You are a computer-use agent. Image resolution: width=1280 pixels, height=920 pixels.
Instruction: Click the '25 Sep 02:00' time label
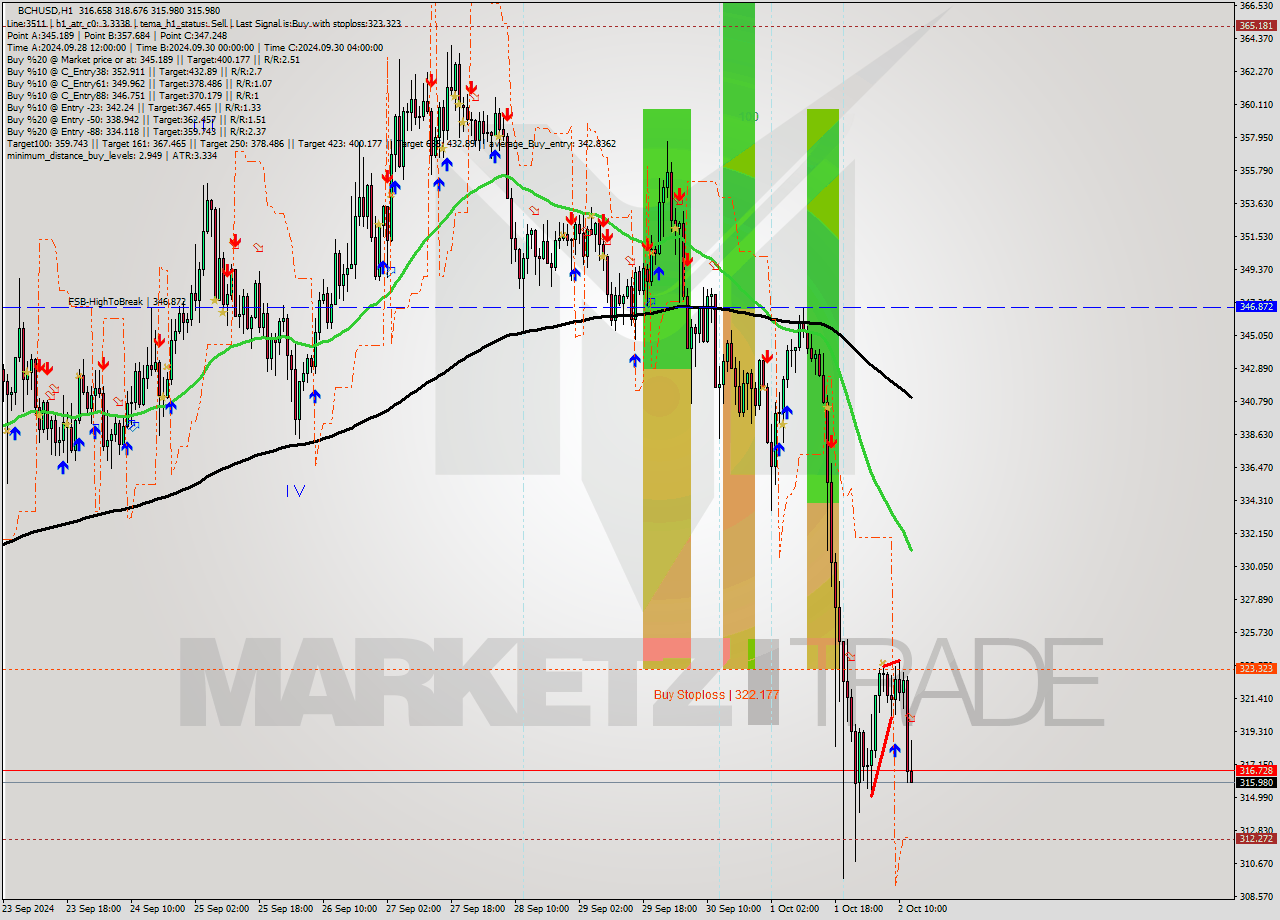coord(221,909)
